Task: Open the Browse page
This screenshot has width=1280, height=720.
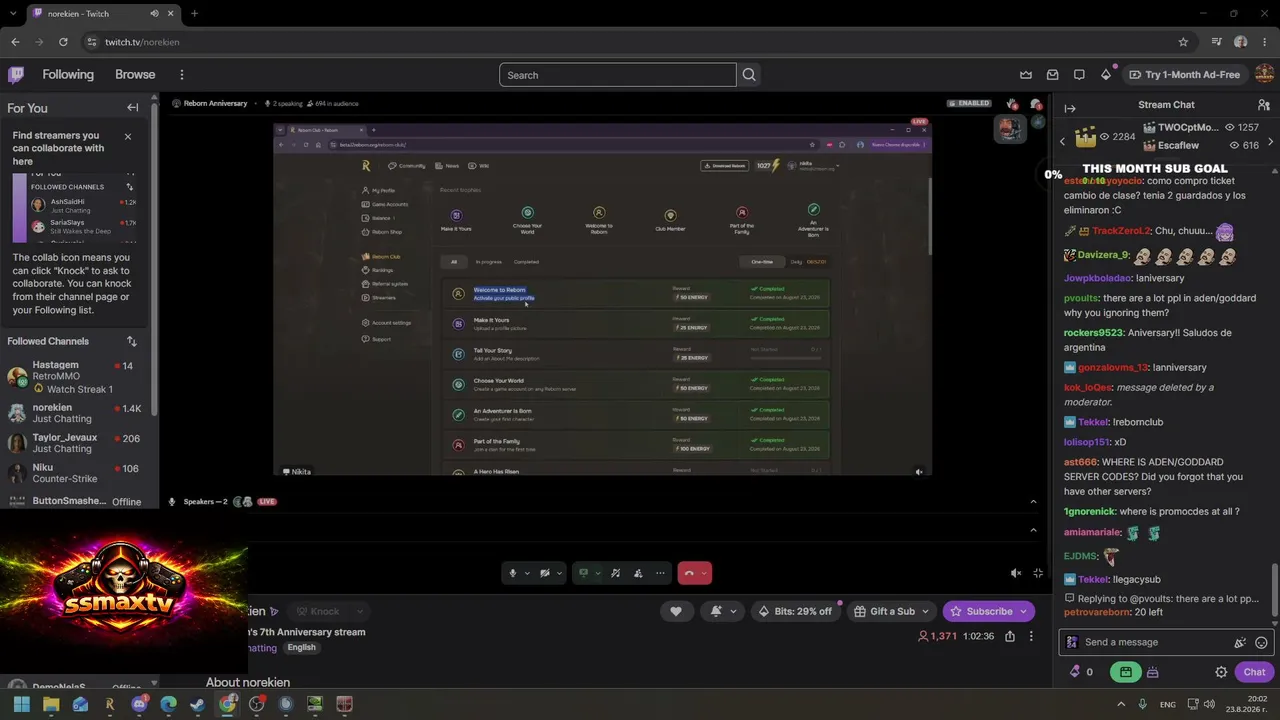Action: (135, 75)
